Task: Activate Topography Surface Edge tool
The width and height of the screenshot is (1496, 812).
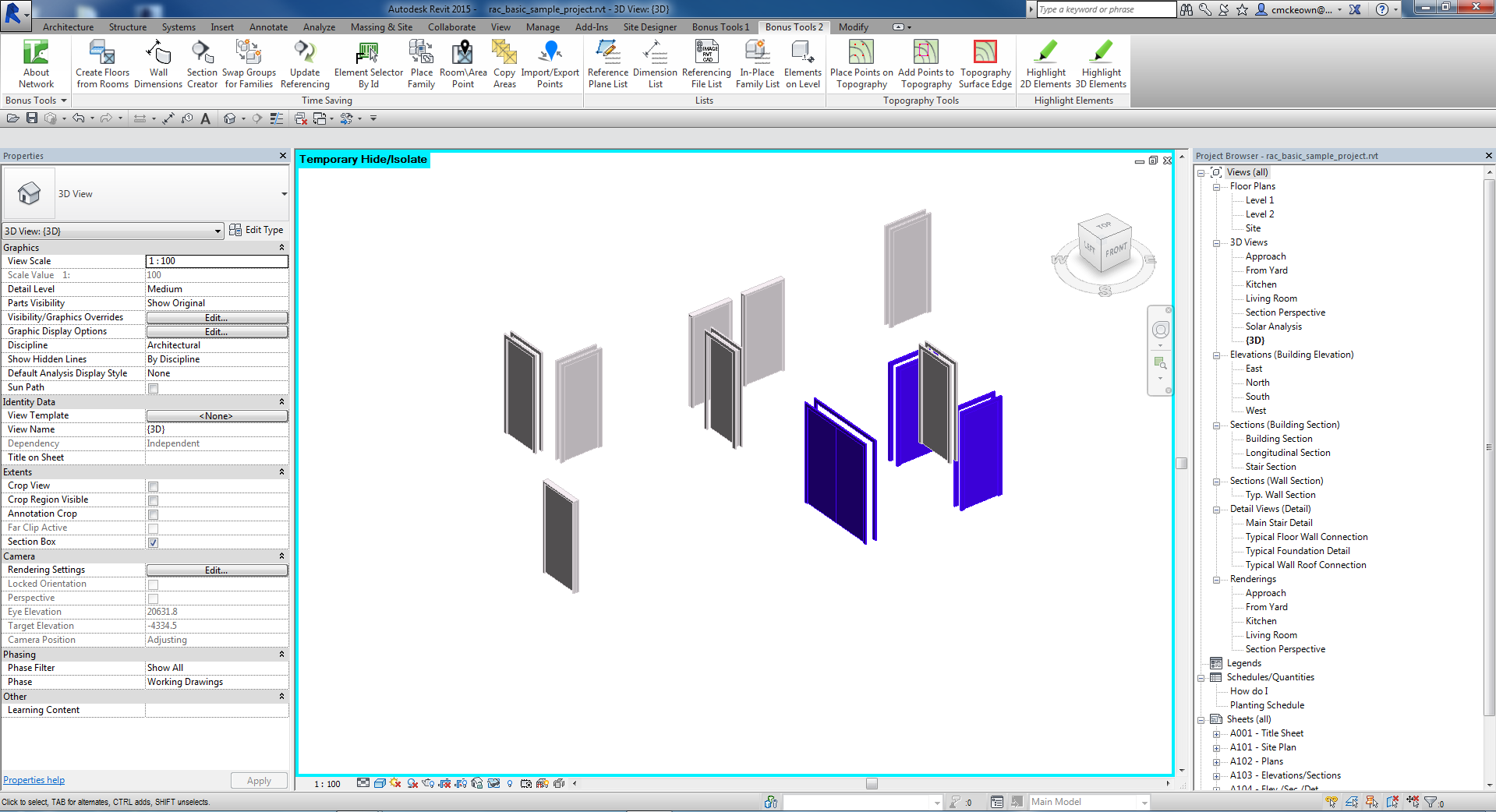Action: tap(985, 62)
